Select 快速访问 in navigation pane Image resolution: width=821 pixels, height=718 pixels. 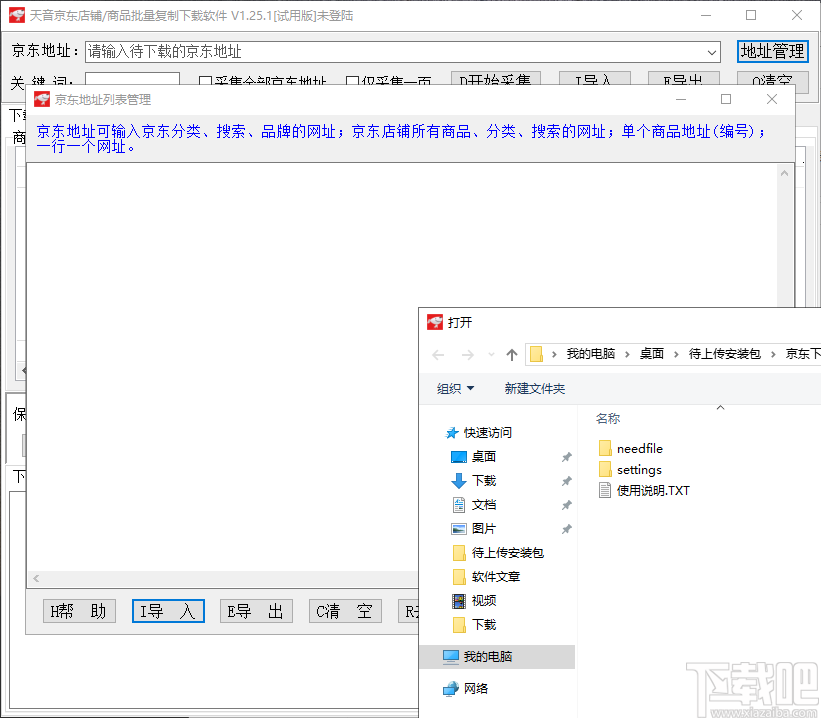[479, 433]
